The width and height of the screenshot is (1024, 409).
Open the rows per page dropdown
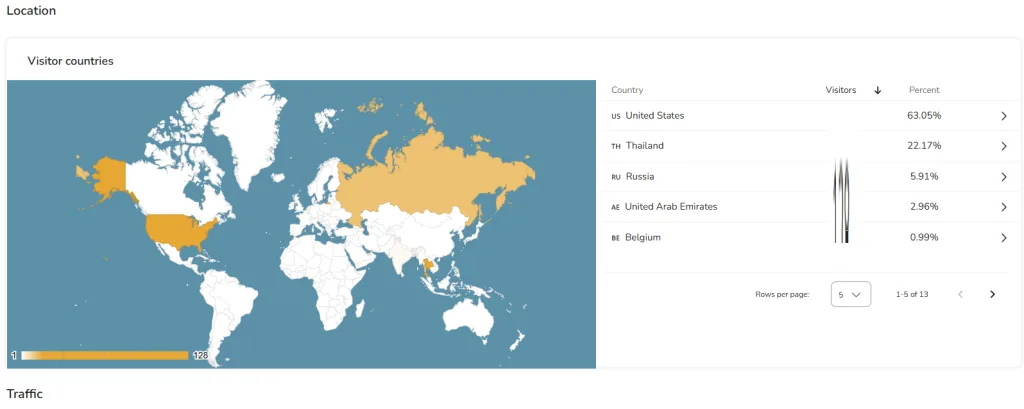[851, 295]
